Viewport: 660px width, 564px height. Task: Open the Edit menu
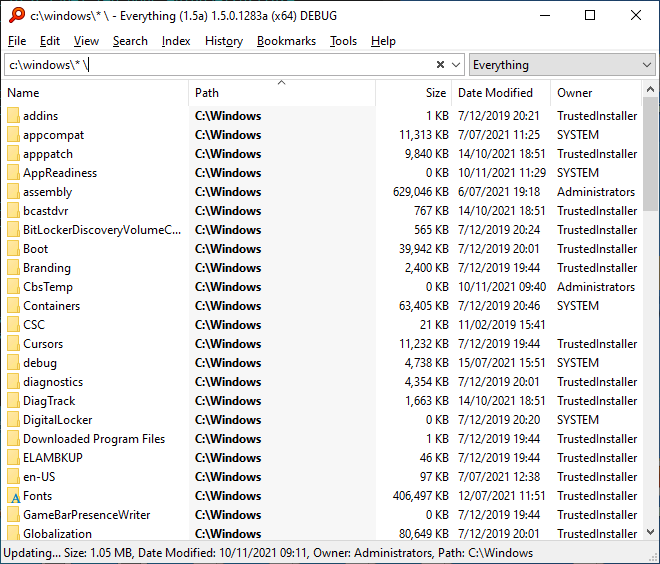tap(50, 41)
